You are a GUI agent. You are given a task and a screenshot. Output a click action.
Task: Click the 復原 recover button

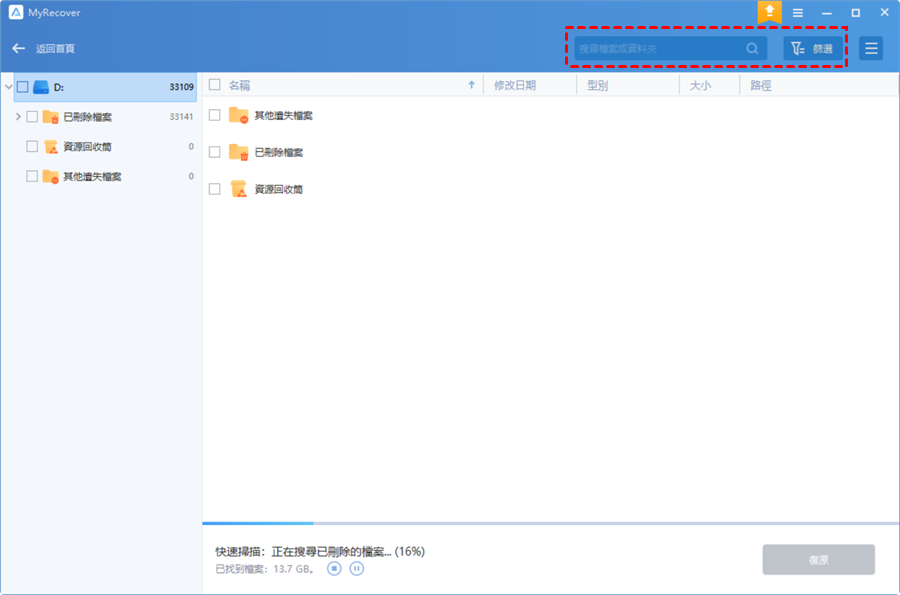tap(818, 560)
